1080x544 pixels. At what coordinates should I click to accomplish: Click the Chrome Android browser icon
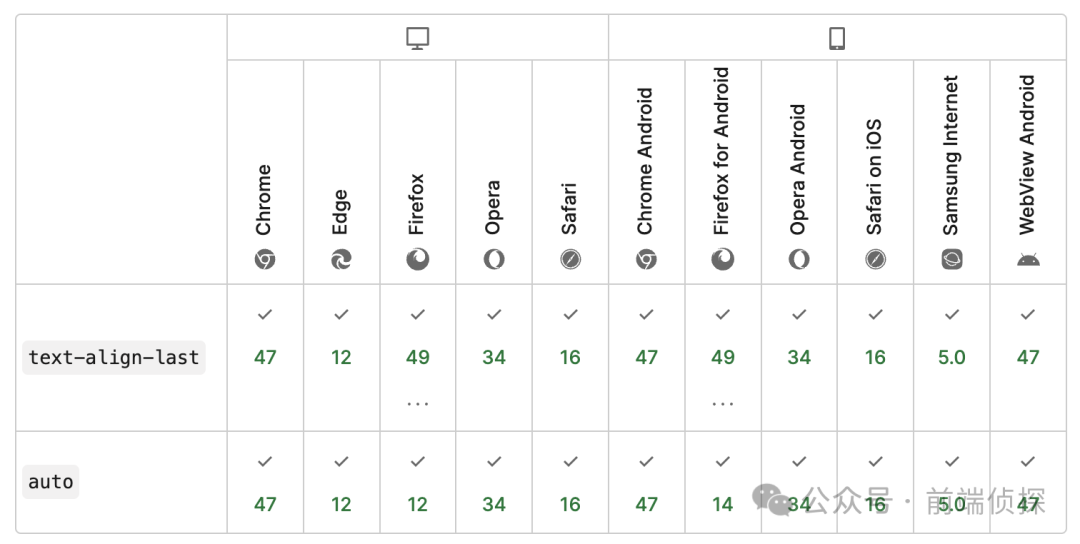coord(646,260)
